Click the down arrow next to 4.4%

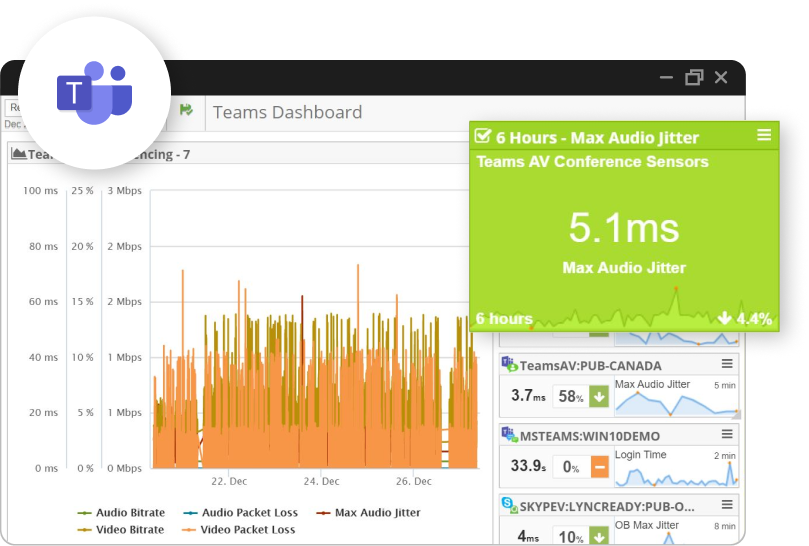724,318
